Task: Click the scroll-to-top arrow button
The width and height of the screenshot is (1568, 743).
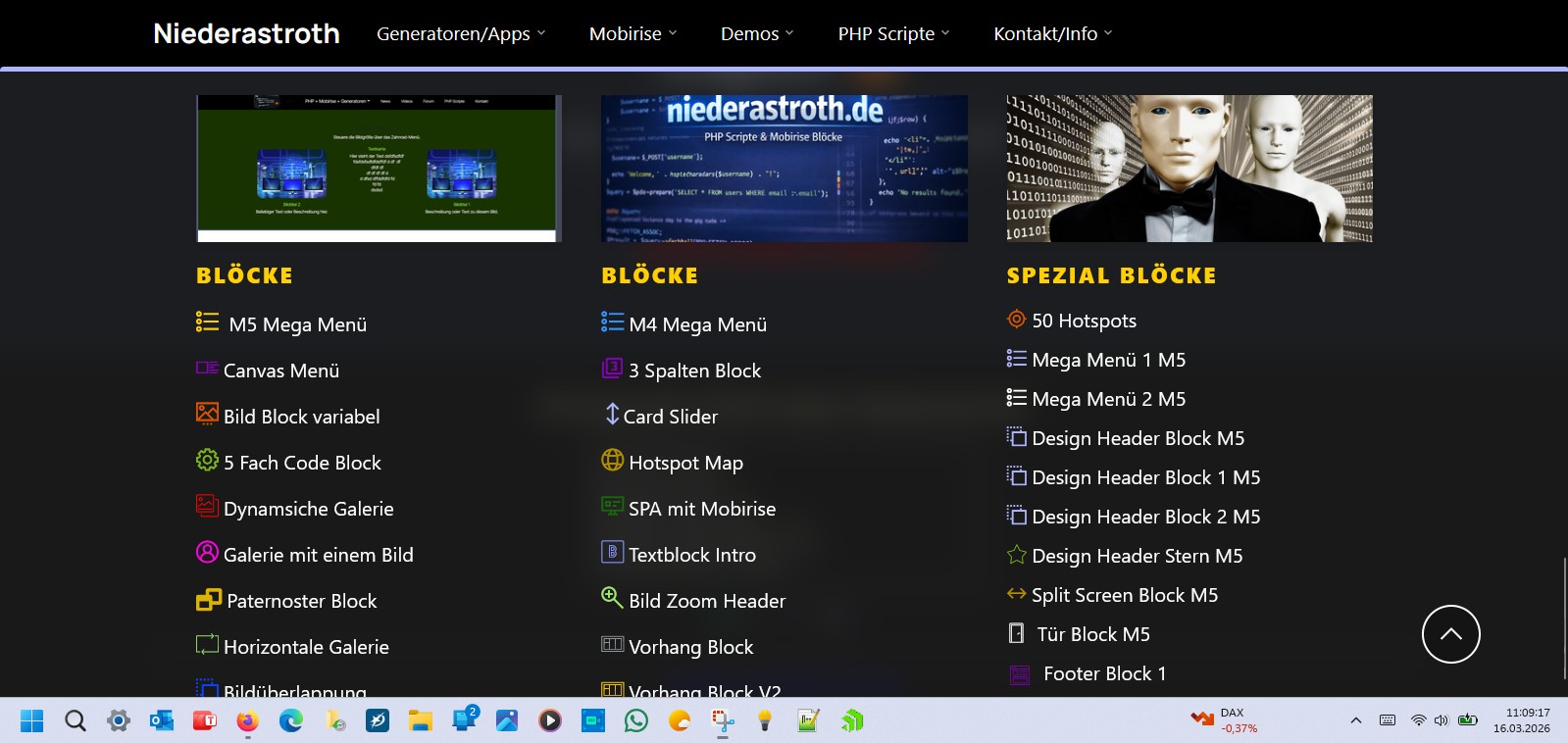Action: 1450,634
